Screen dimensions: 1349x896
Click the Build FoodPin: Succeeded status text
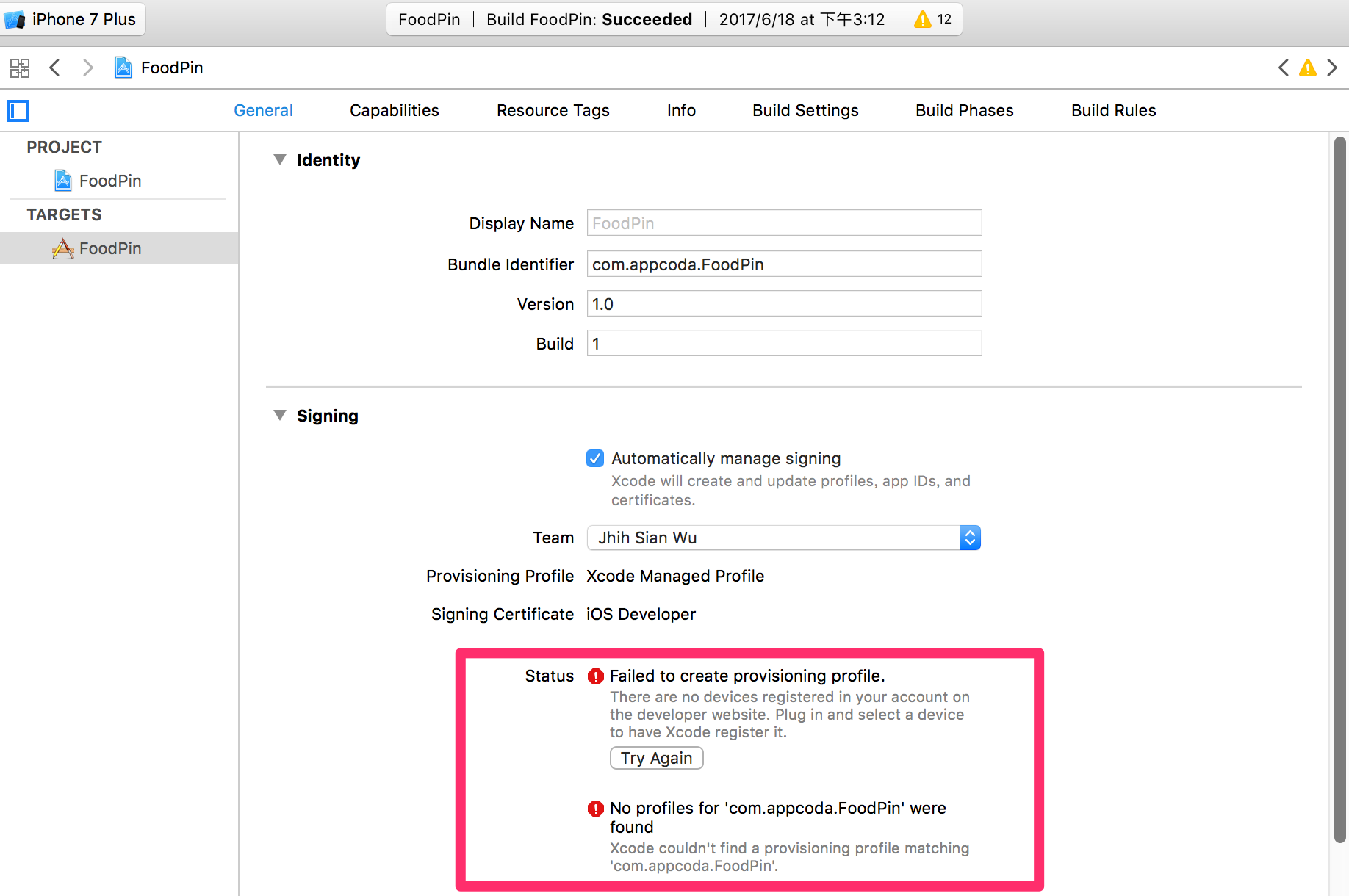click(589, 20)
